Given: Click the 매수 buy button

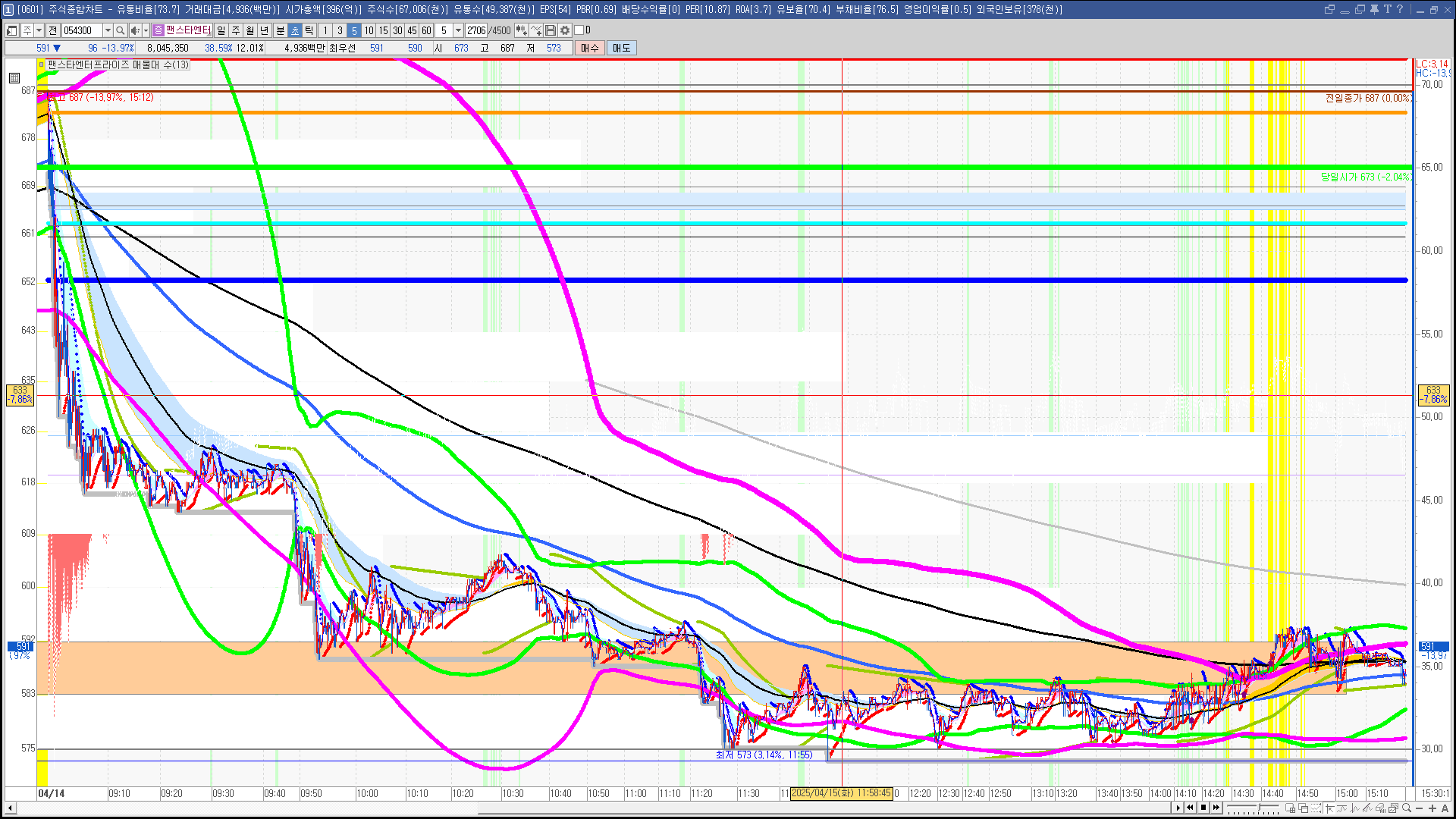Looking at the screenshot, I should click(x=590, y=48).
